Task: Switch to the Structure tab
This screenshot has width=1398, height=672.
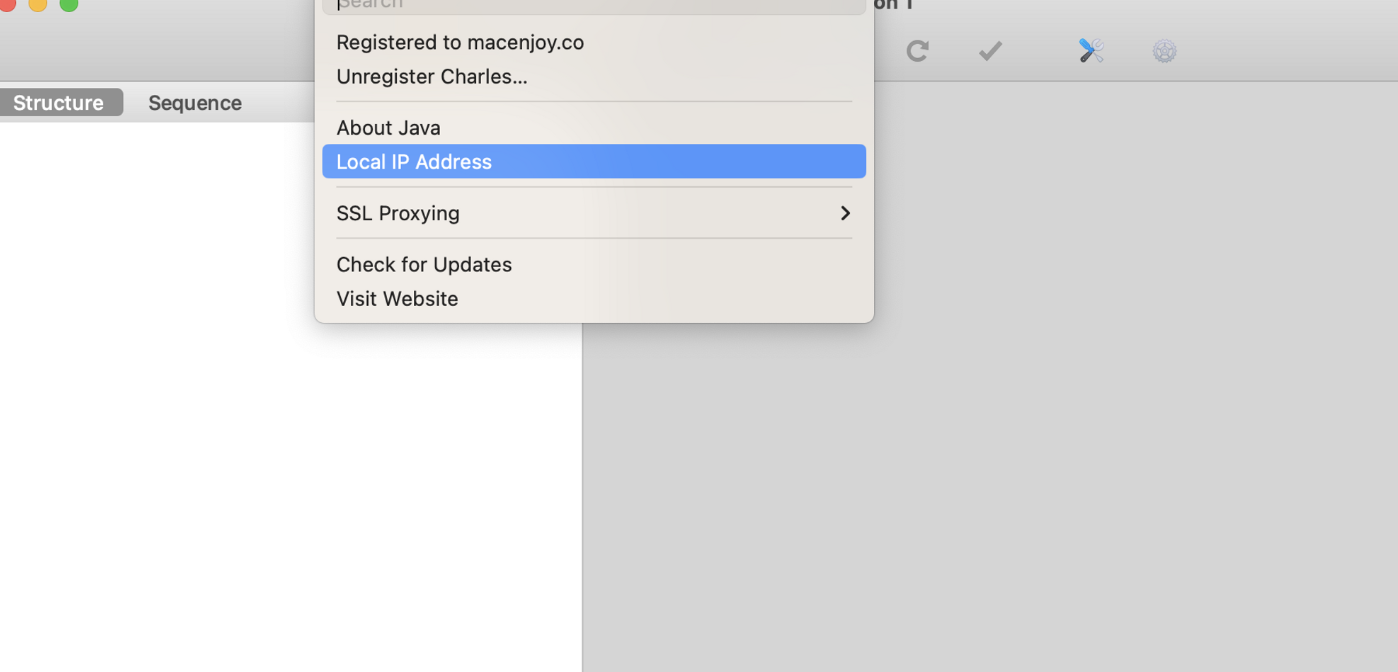Action: coord(57,102)
